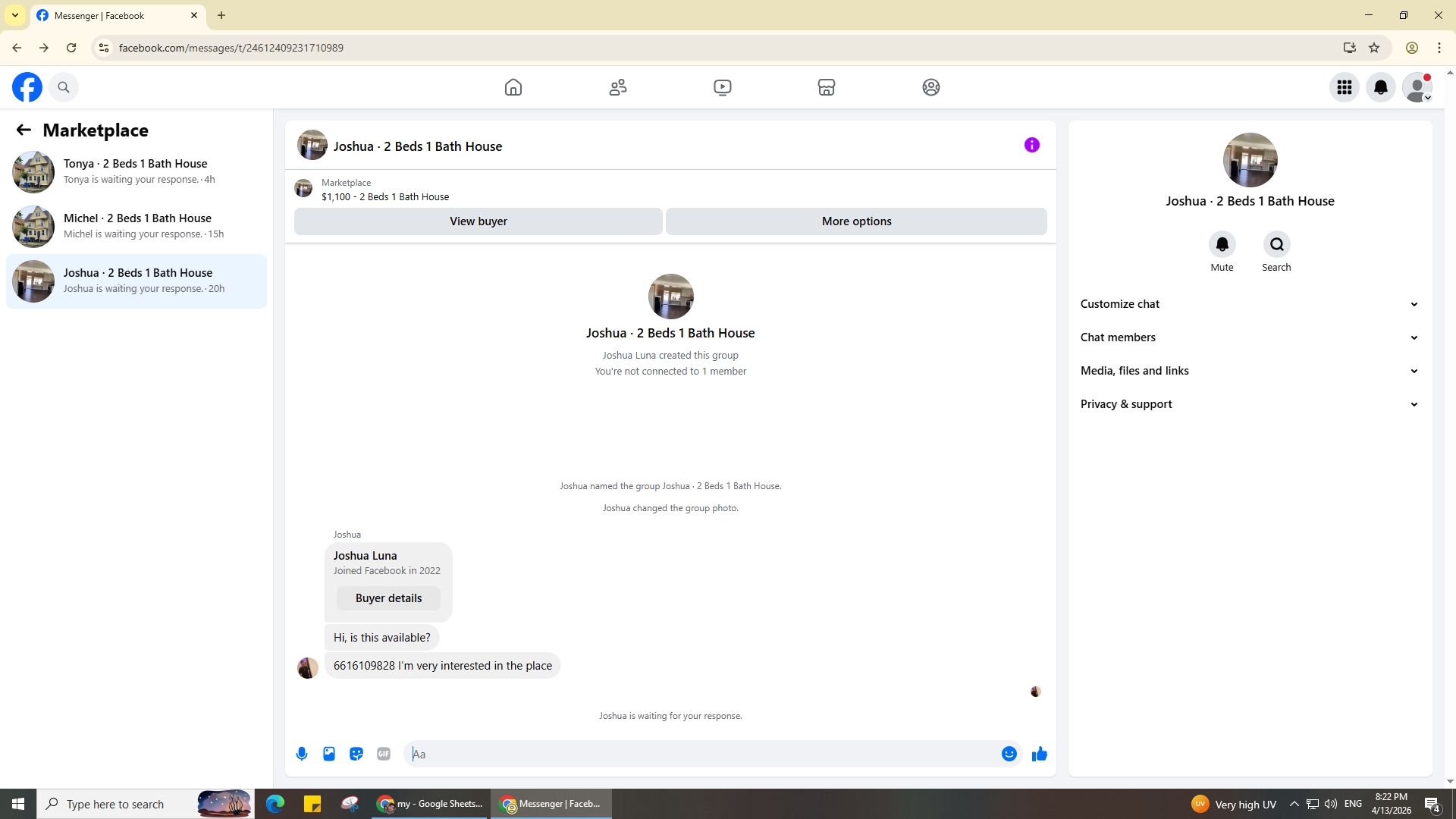Search in conversation
1456x819 pixels.
point(1277,244)
